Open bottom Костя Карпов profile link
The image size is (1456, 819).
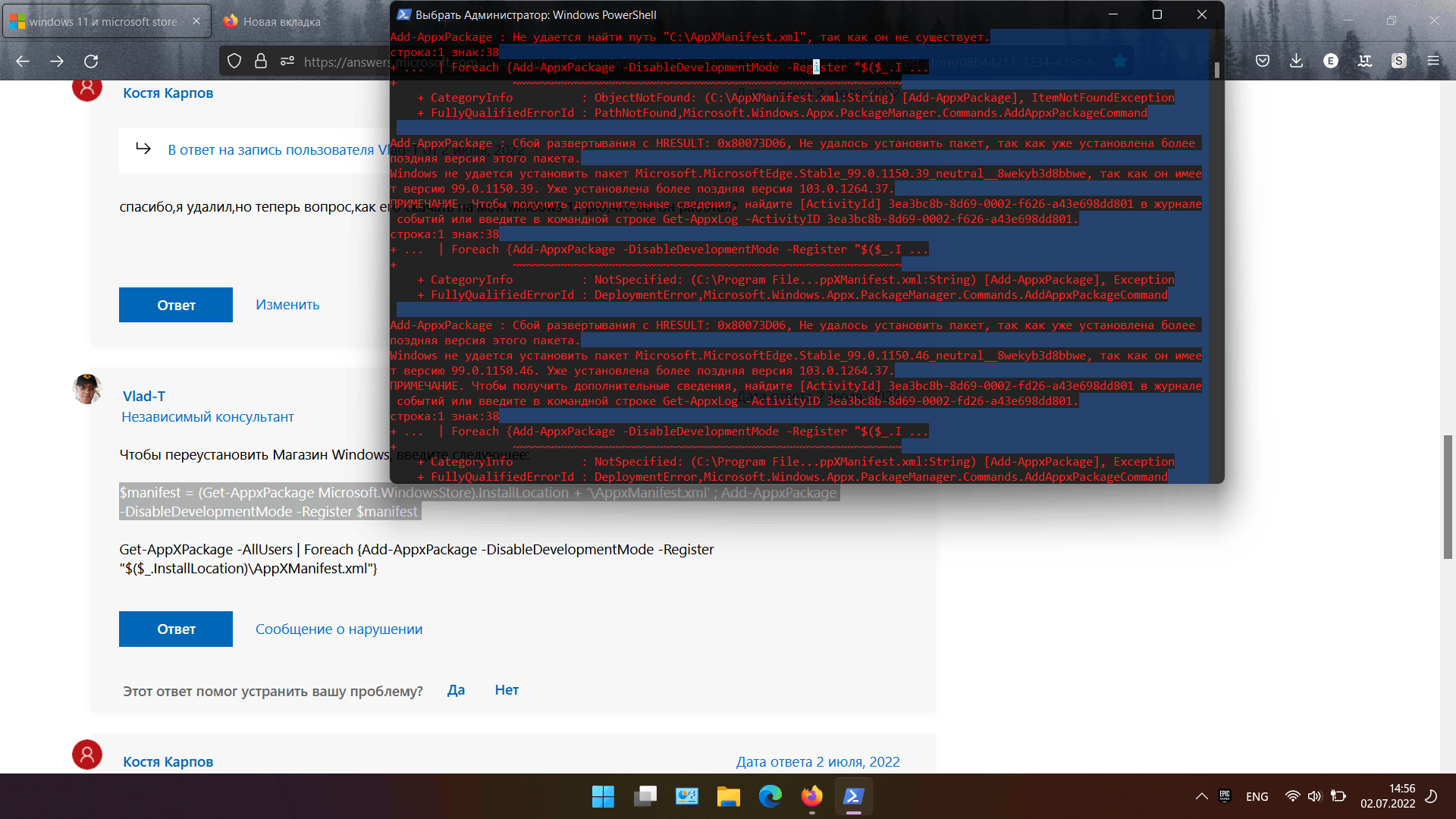tap(168, 762)
